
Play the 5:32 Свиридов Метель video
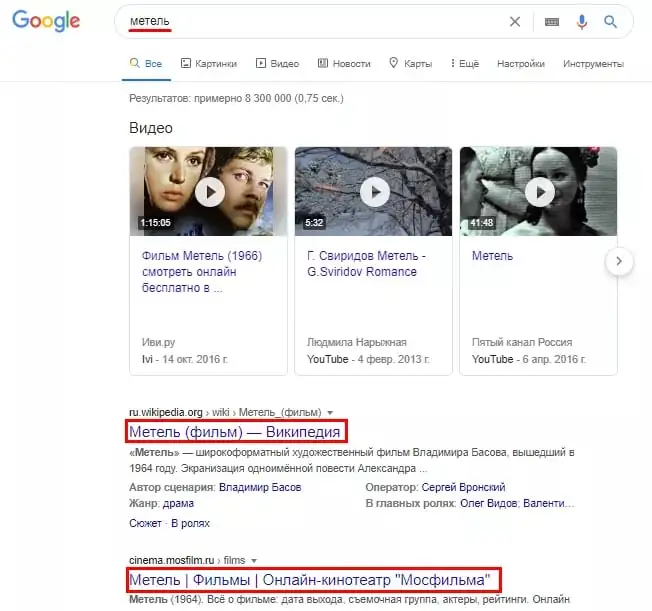point(373,191)
